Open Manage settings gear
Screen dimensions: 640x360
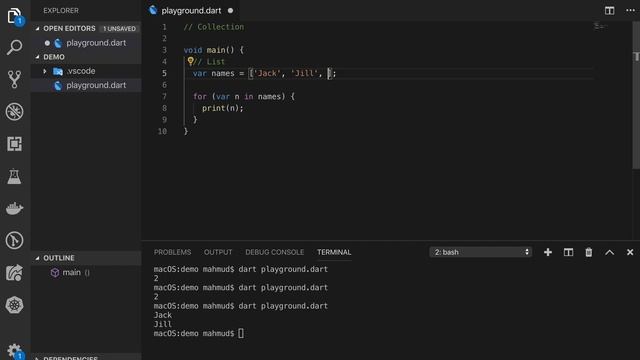tap(14, 351)
